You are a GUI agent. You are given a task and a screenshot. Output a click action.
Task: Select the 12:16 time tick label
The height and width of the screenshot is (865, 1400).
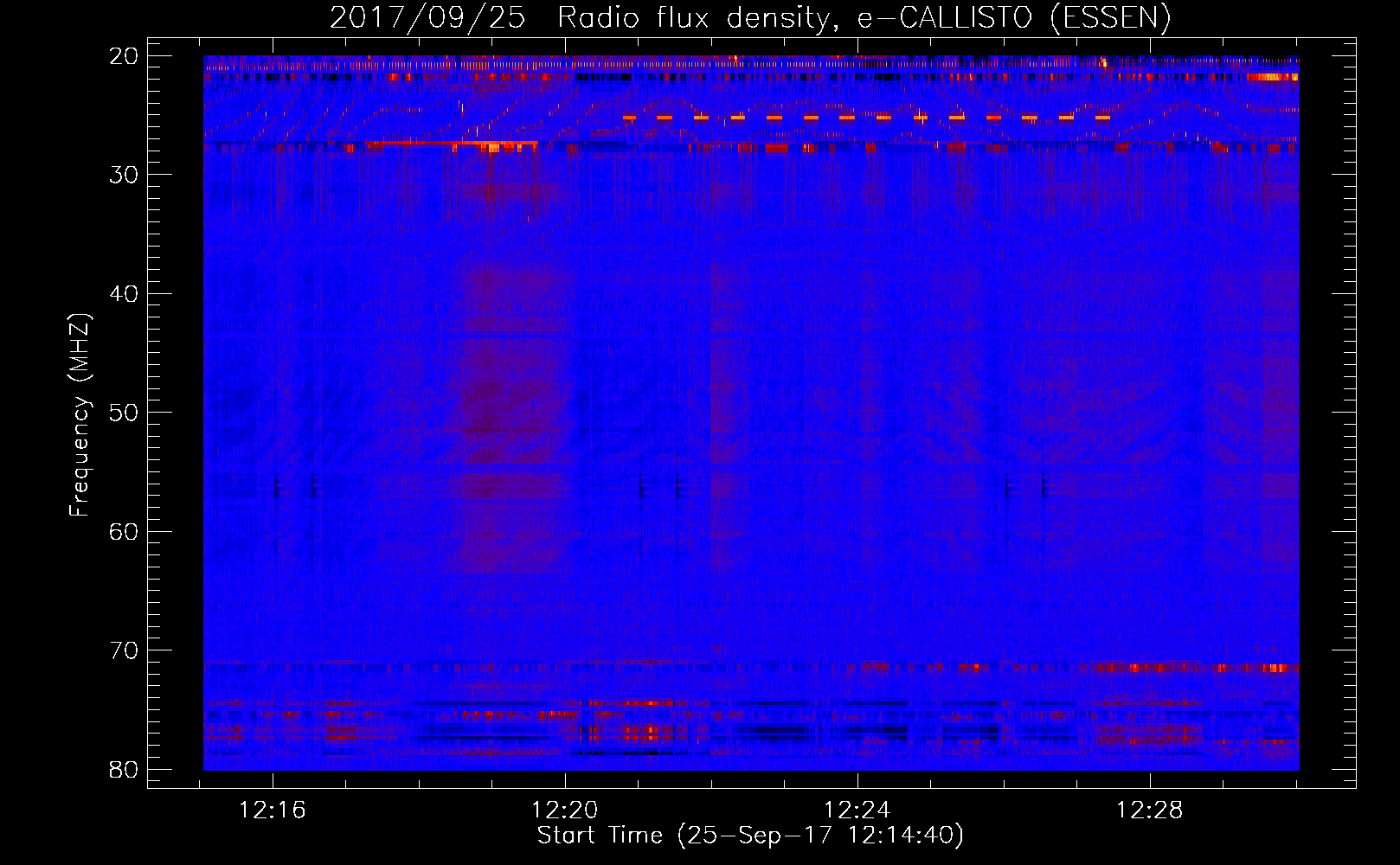point(273,811)
